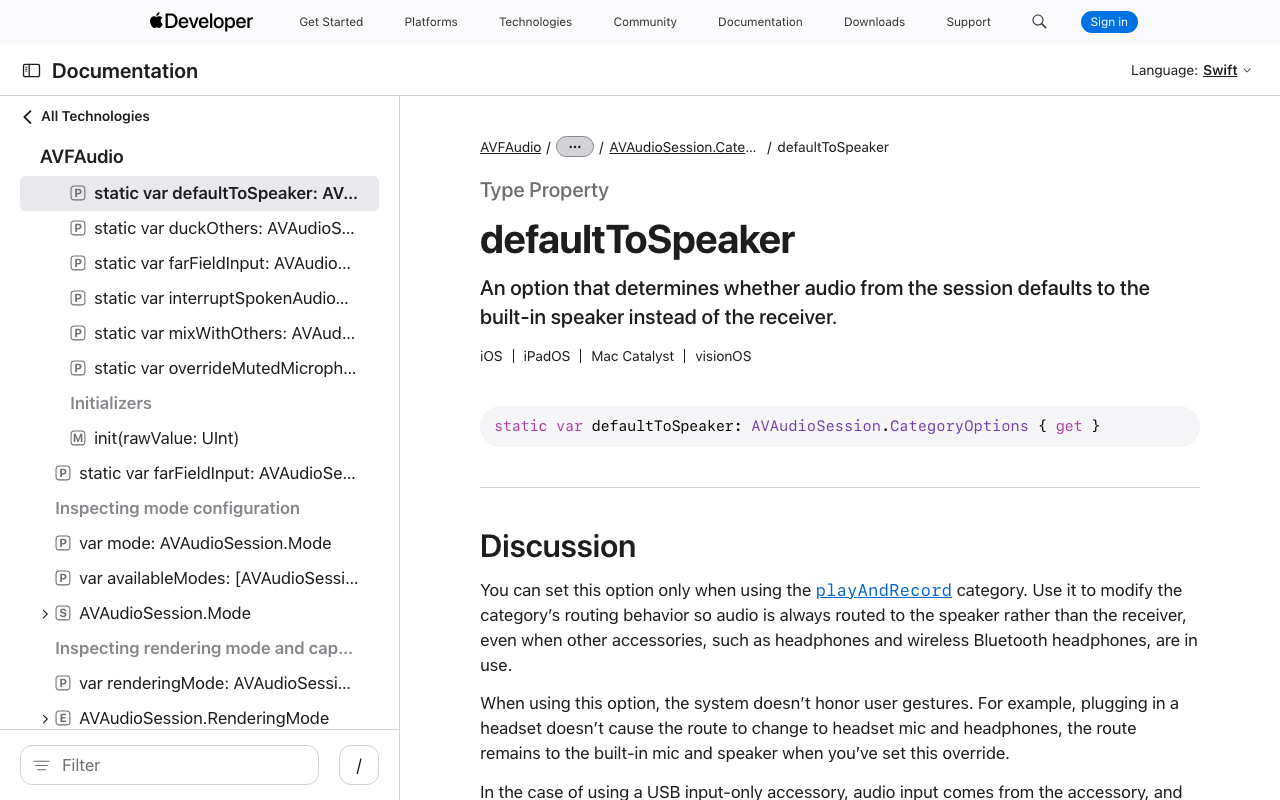Click the M icon beside init(rawValue: UInt)
The width and height of the screenshot is (1280, 800).
click(x=77, y=438)
